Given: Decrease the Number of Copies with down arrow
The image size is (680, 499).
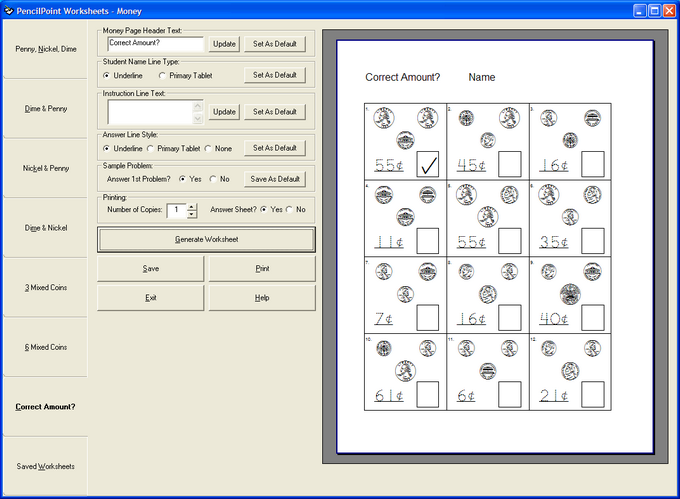Looking at the screenshot, I should coord(192,214).
